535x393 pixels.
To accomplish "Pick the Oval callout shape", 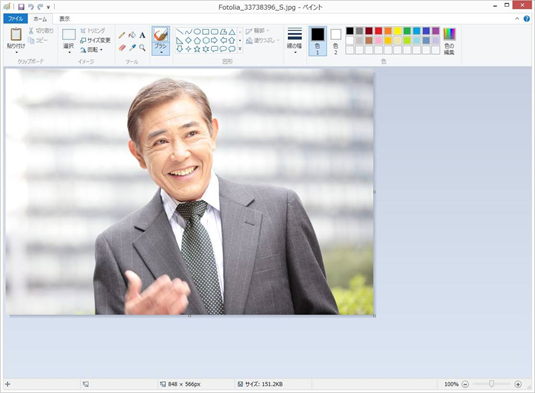I will pyautogui.click(x=223, y=49).
